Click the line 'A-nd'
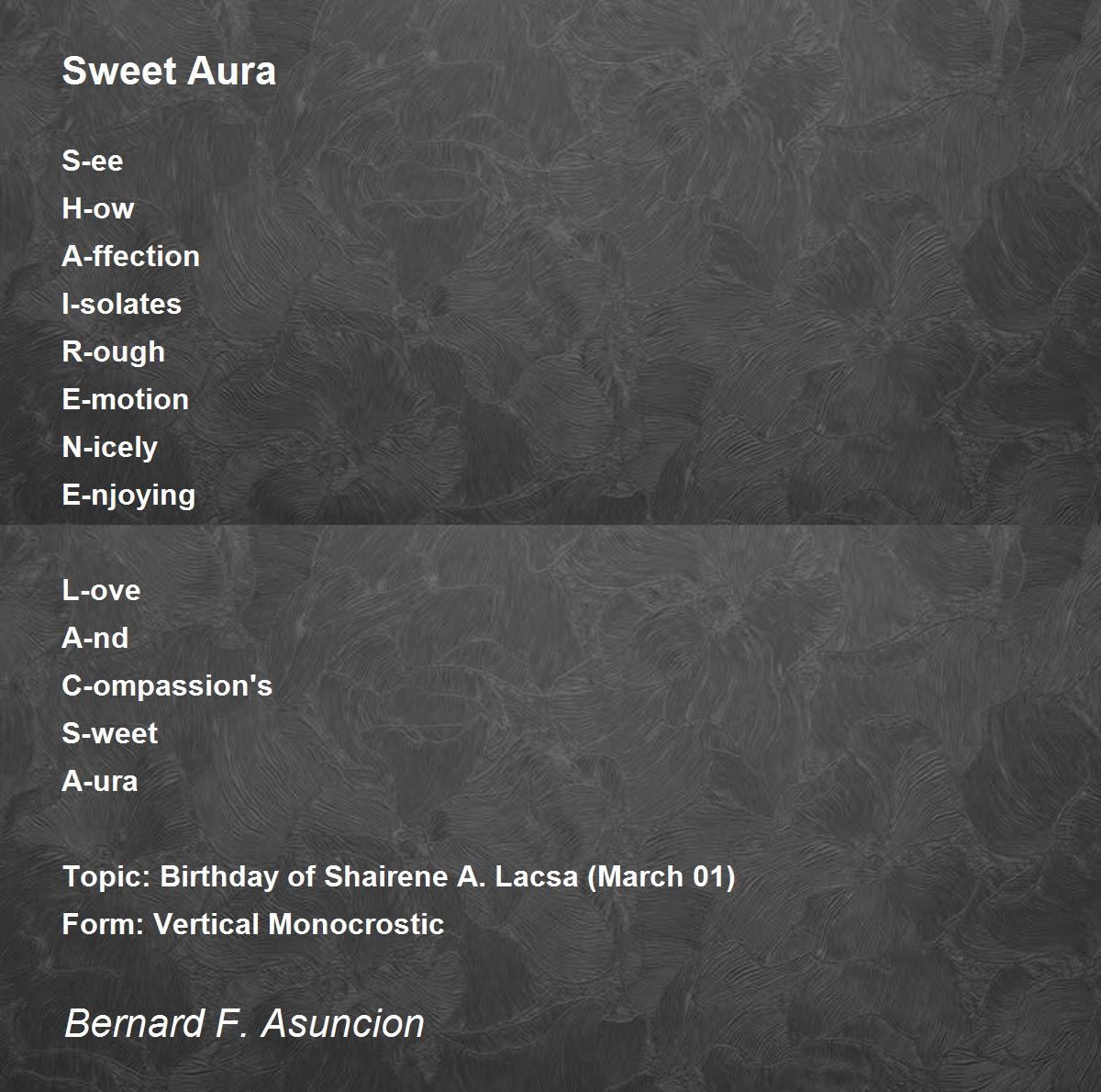Image resolution: width=1101 pixels, height=1092 pixels. [95, 638]
